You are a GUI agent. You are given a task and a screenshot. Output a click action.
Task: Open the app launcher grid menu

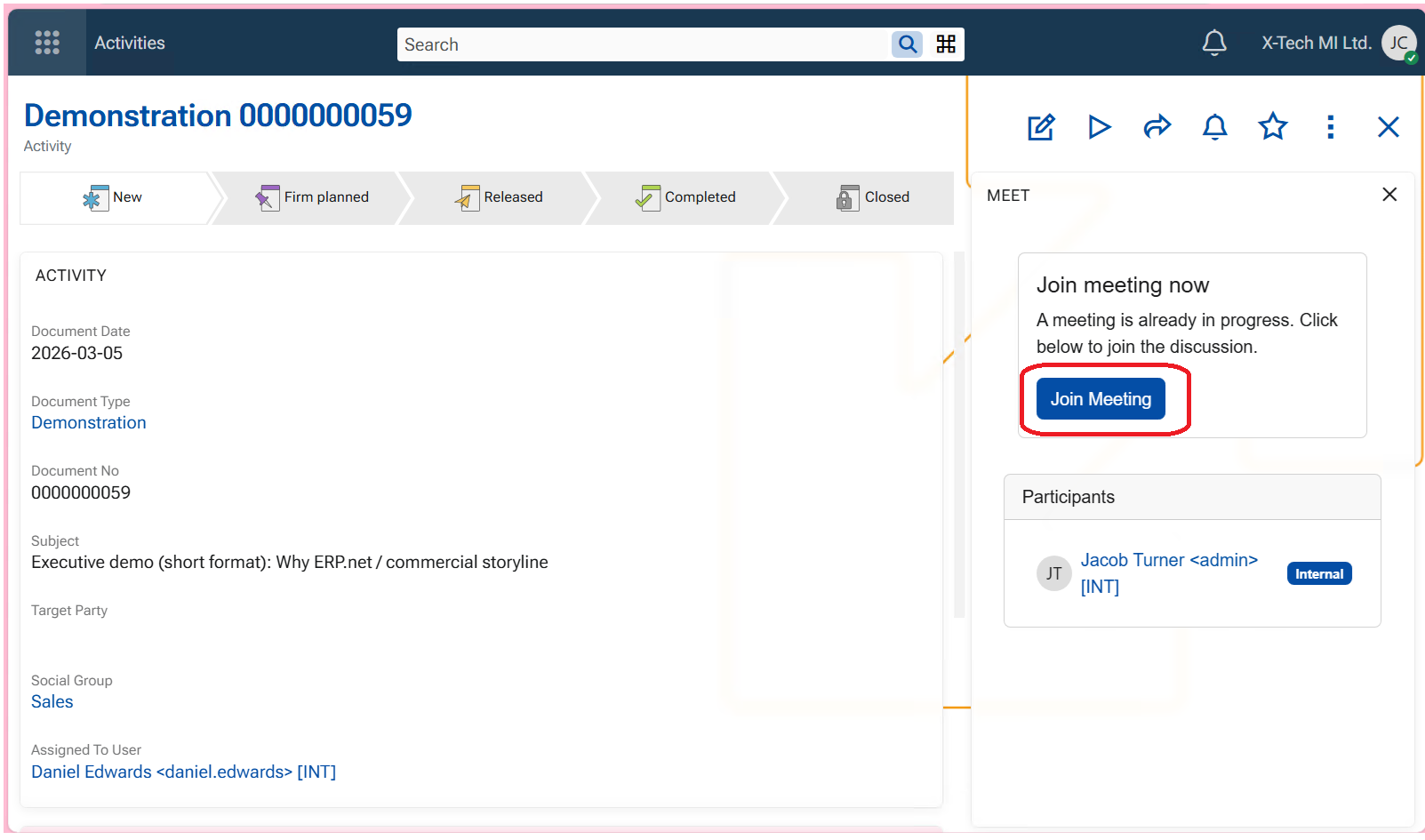pos(46,43)
